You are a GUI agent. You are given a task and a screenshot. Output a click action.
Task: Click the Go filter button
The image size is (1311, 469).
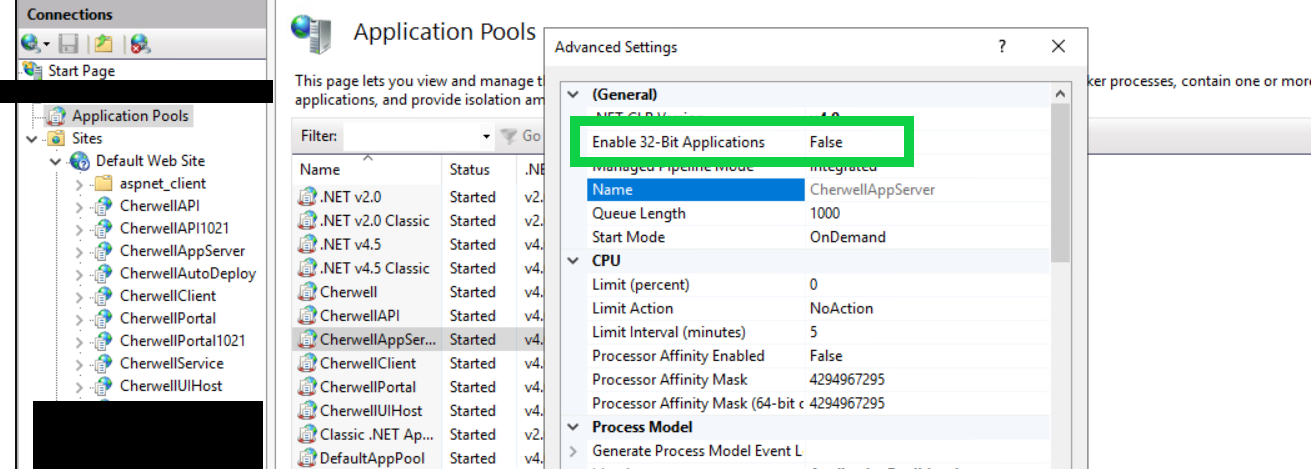coord(522,136)
